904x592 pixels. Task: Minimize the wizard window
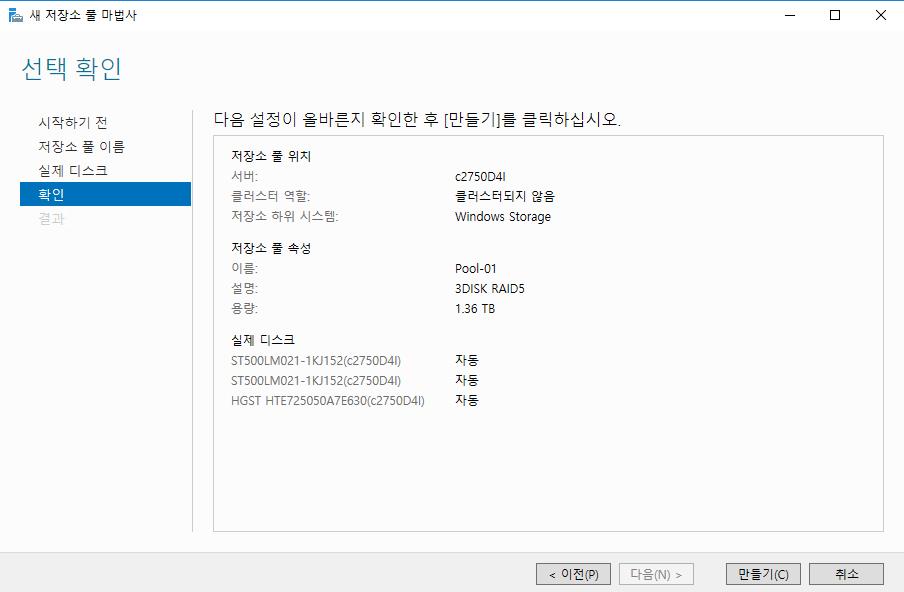(x=790, y=15)
